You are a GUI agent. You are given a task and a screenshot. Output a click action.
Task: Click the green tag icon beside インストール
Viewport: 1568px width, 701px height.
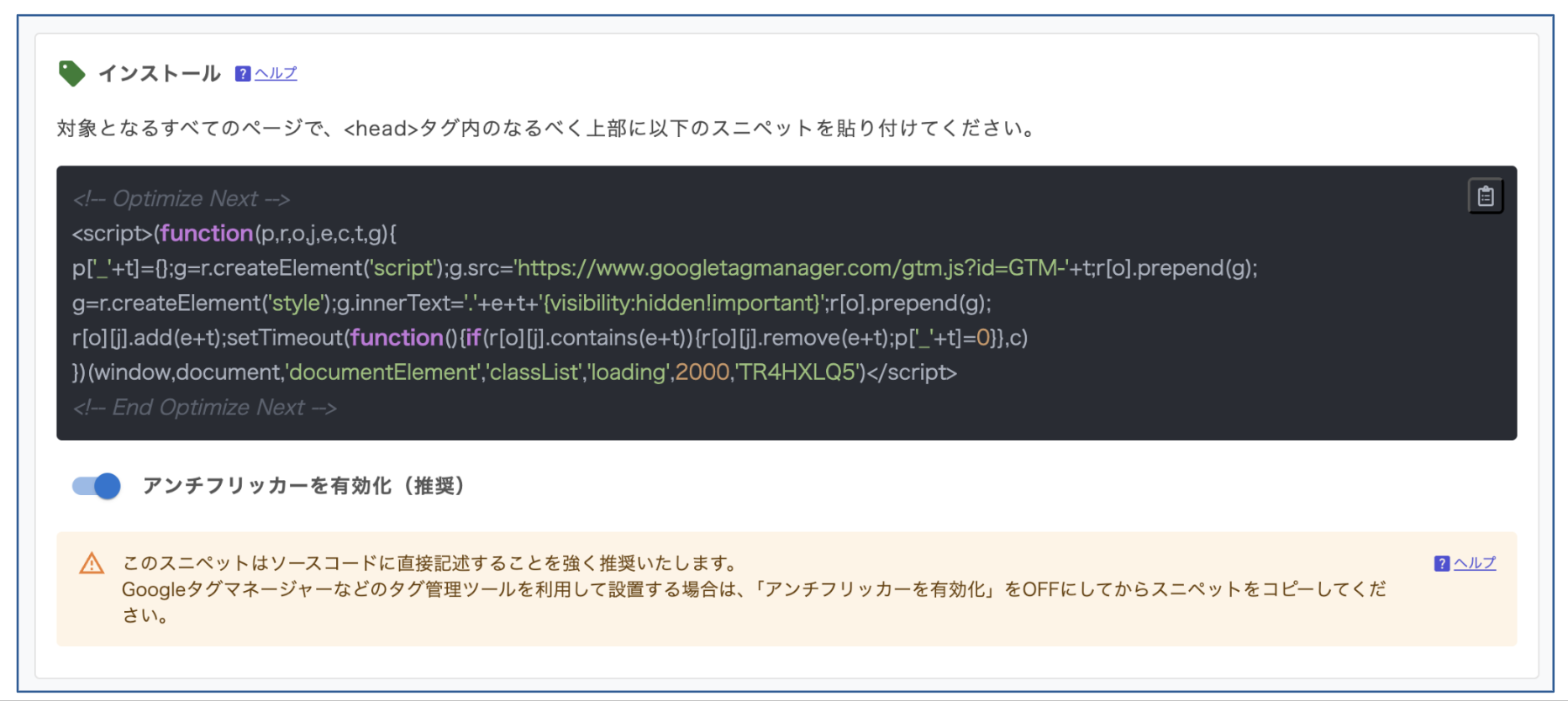(71, 73)
